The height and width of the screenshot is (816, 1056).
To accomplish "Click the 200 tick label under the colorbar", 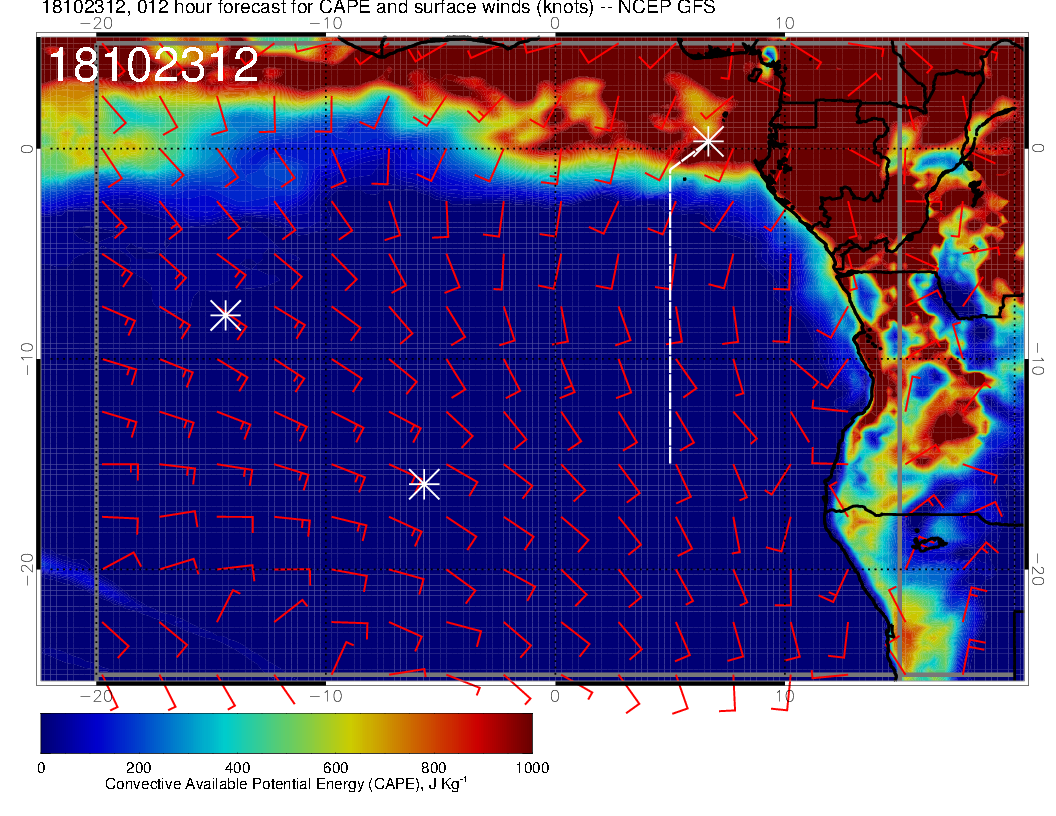I will pyautogui.click(x=138, y=767).
